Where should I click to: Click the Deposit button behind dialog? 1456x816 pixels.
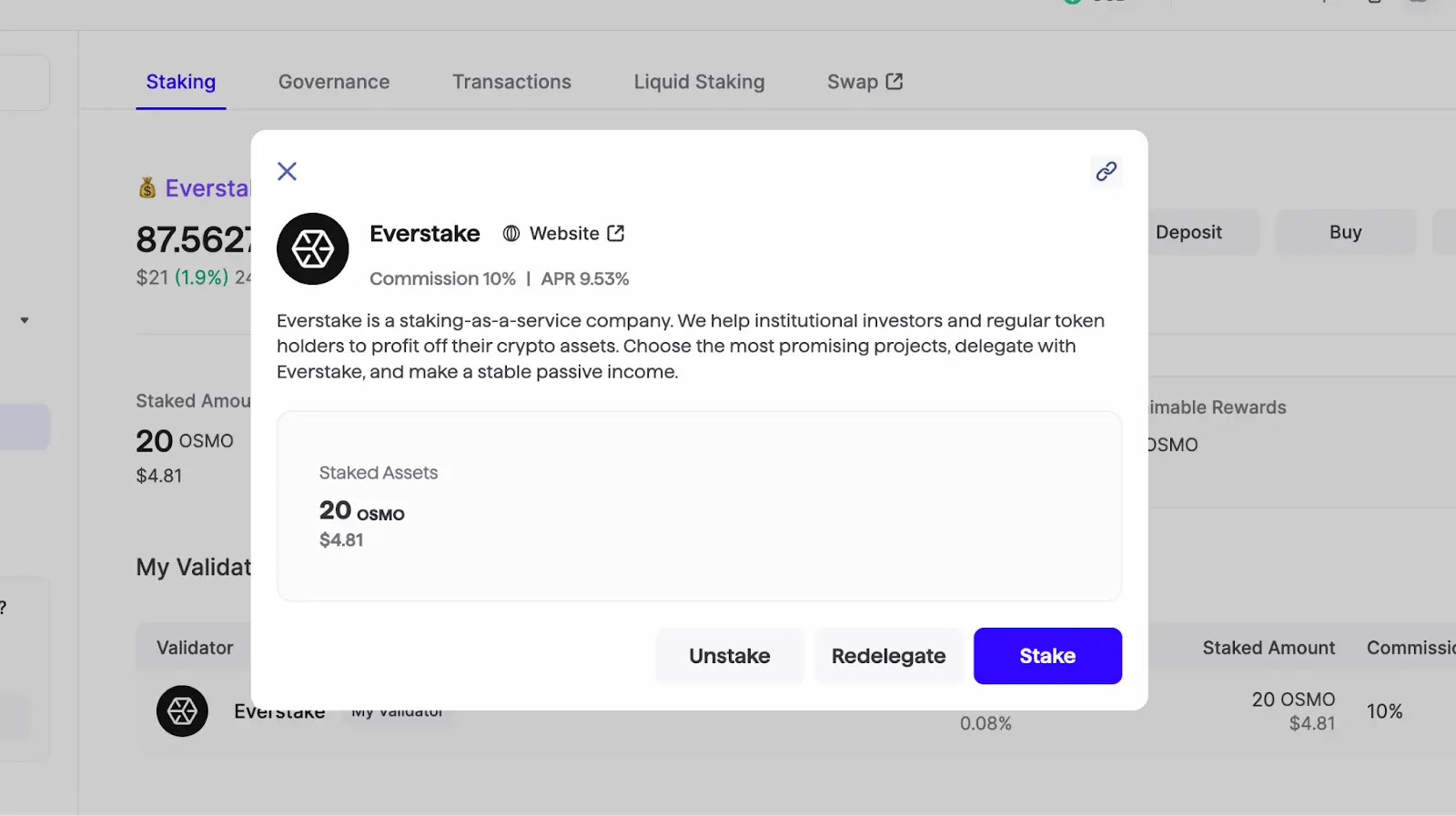coord(1188,232)
